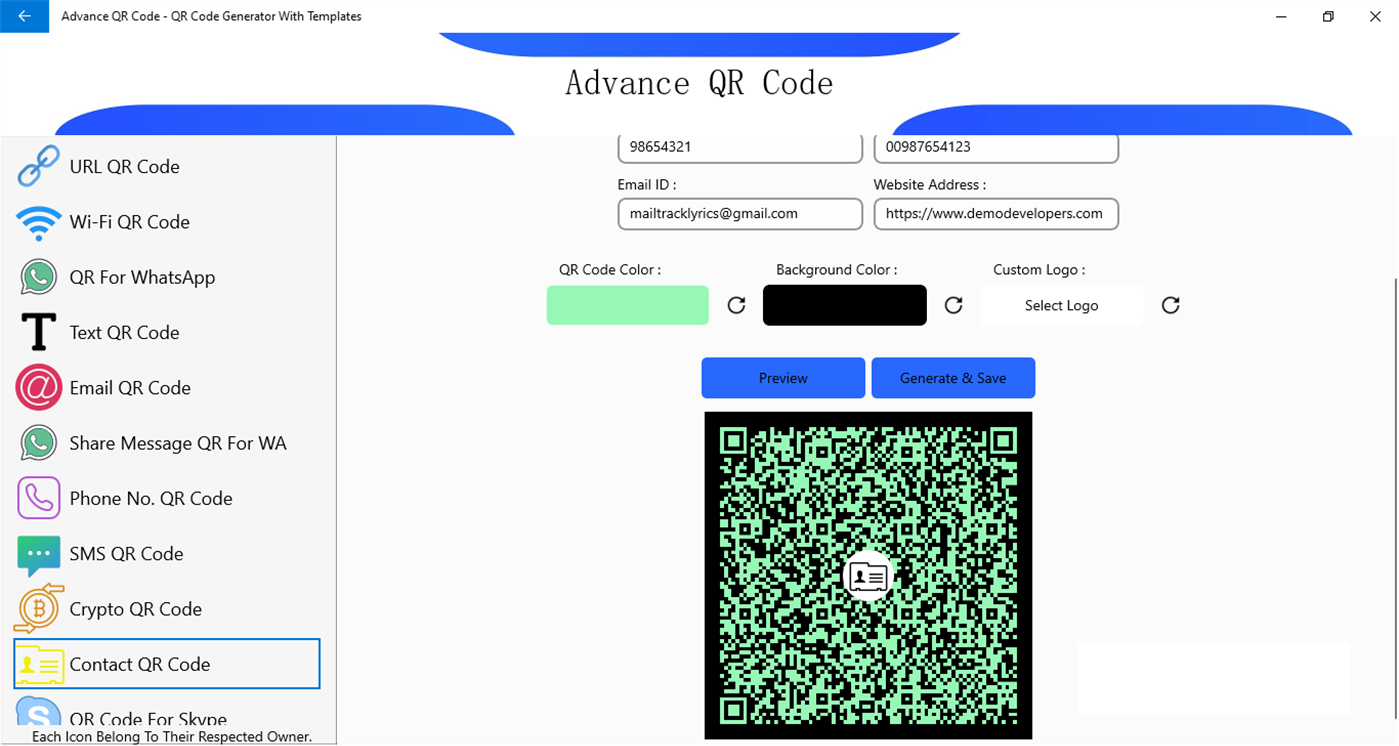Click the Advance QR Code heading
The image size is (1399, 746).
(699, 82)
